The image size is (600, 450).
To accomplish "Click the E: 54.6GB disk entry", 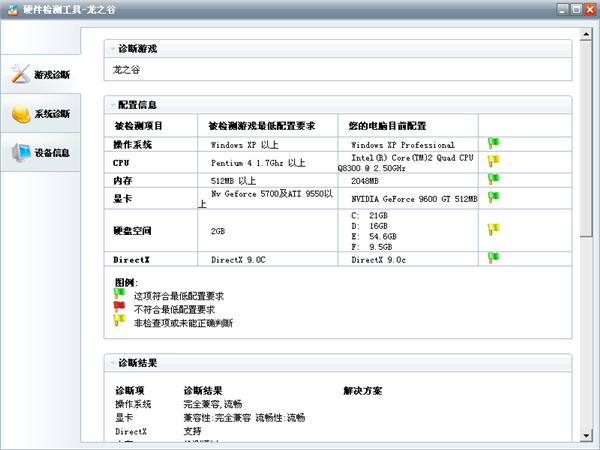I will [x=373, y=236].
